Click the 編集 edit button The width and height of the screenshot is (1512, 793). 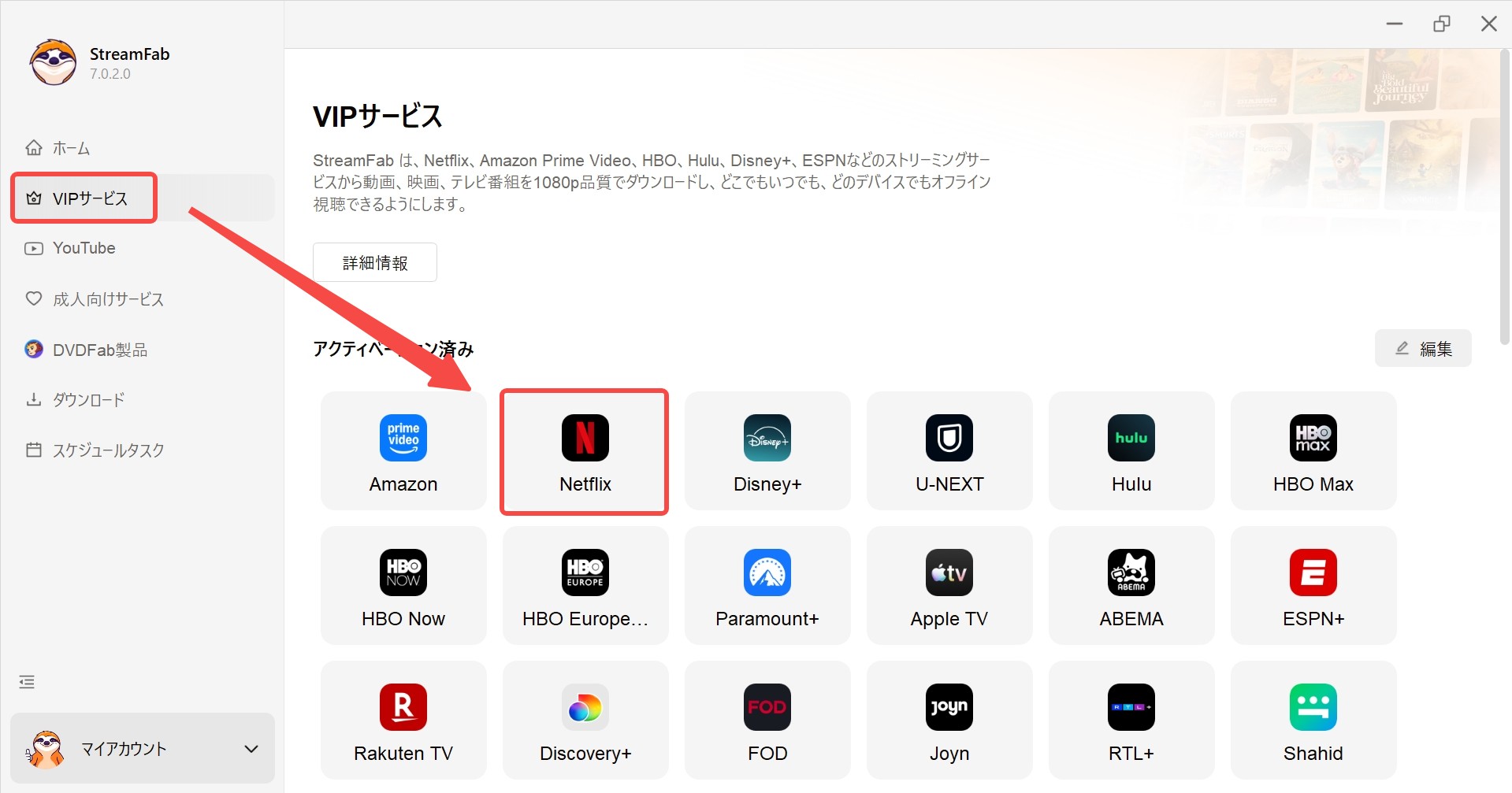point(1423,348)
